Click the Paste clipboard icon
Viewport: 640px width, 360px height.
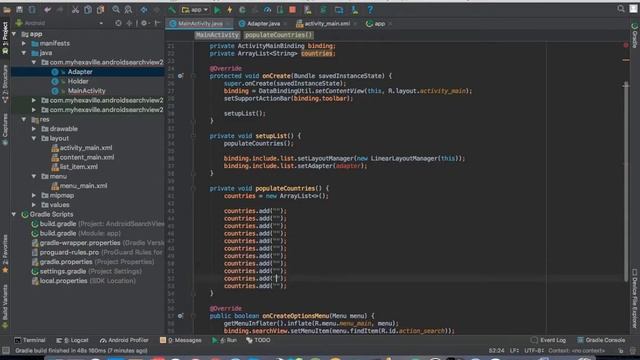click(100, 9)
